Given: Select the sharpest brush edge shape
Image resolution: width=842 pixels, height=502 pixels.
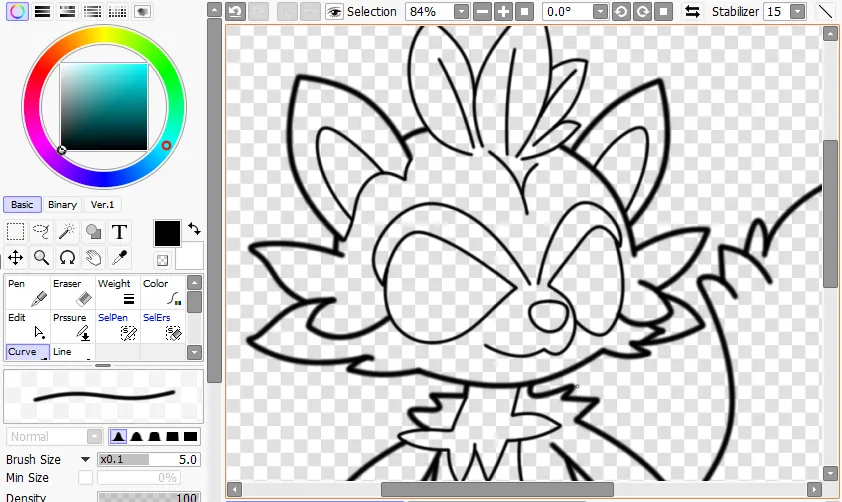Looking at the screenshot, I should tap(118, 436).
